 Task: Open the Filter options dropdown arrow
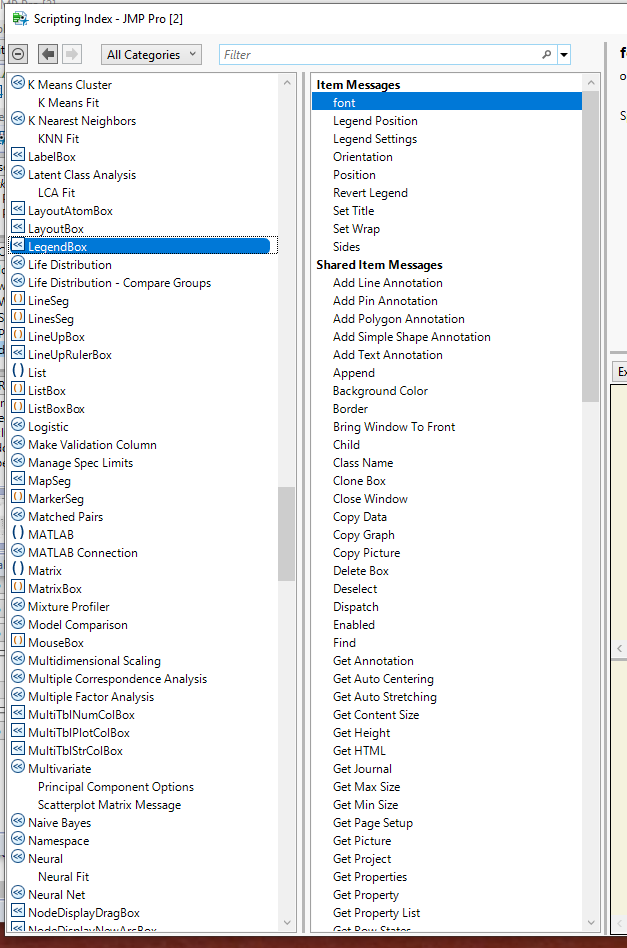pyautogui.click(x=564, y=54)
